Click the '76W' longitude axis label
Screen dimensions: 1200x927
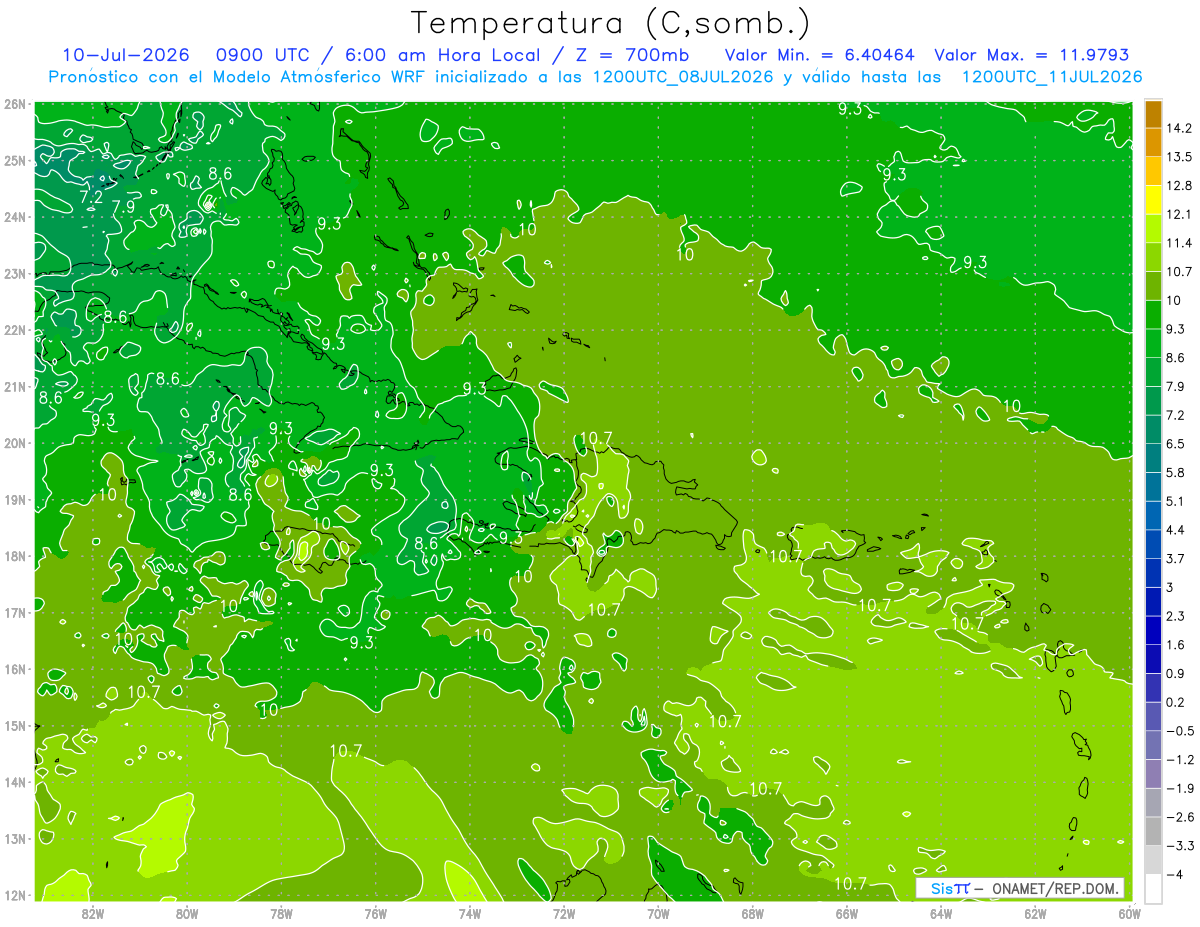click(376, 912)
